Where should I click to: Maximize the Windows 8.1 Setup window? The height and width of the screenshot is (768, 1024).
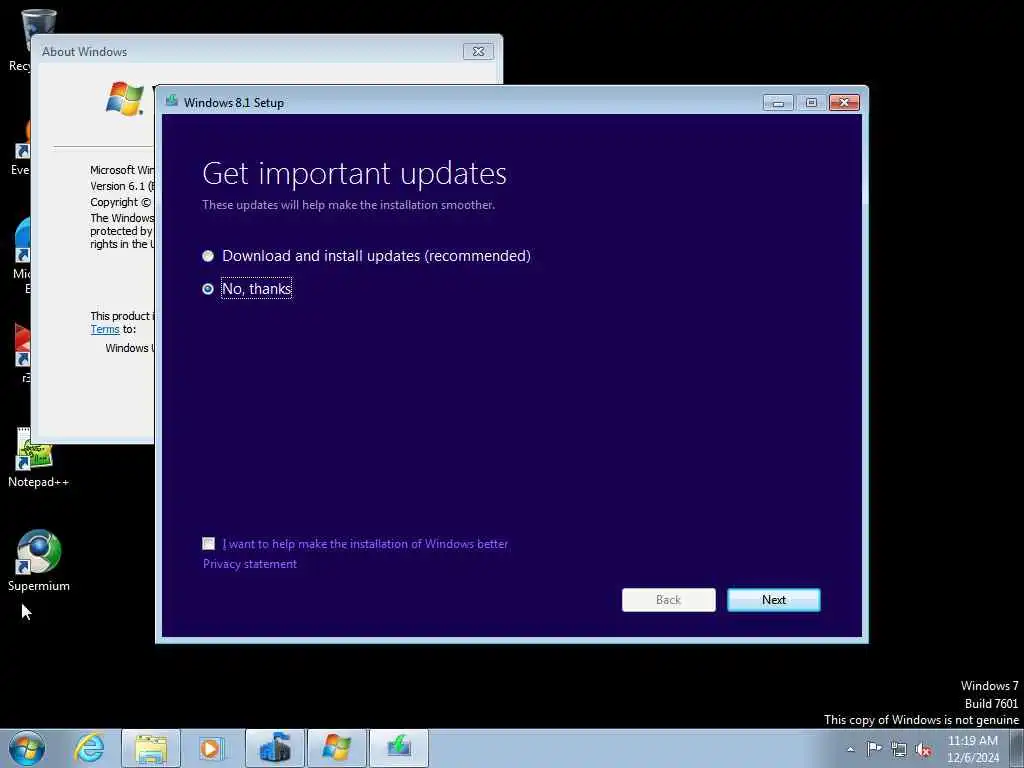[x=811, y=103]
